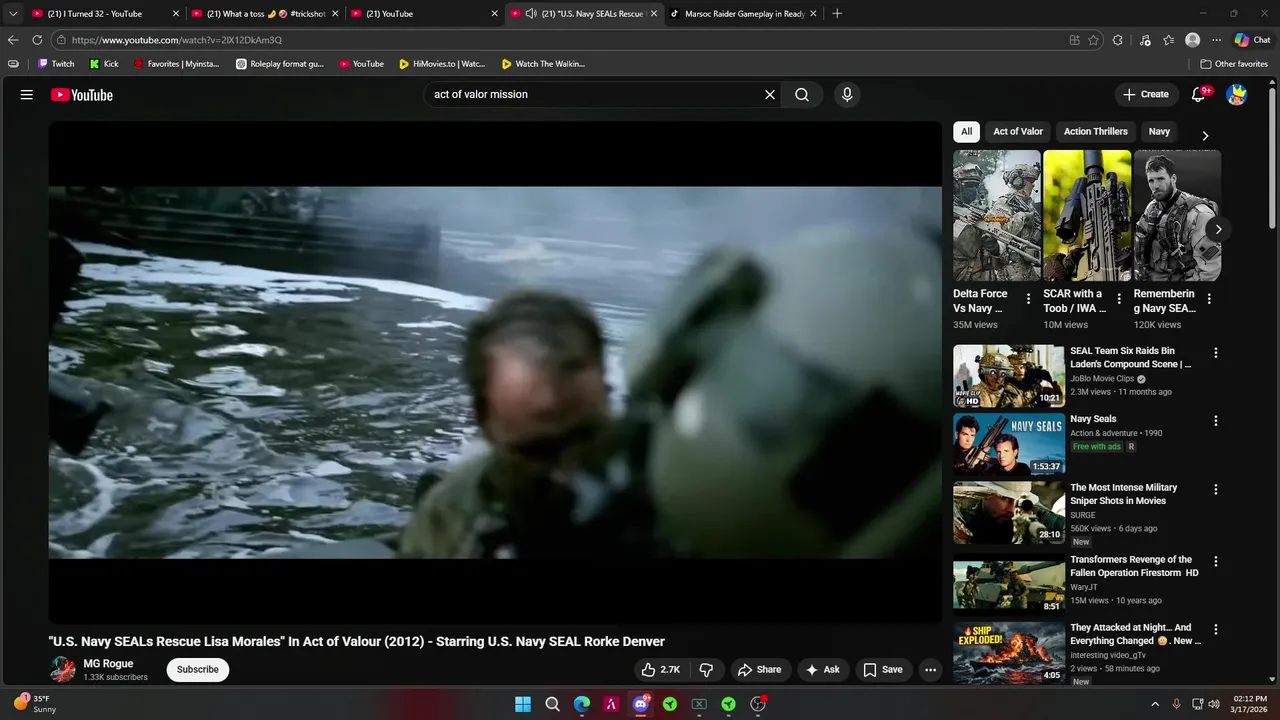Click the magnifier search button

802,95
